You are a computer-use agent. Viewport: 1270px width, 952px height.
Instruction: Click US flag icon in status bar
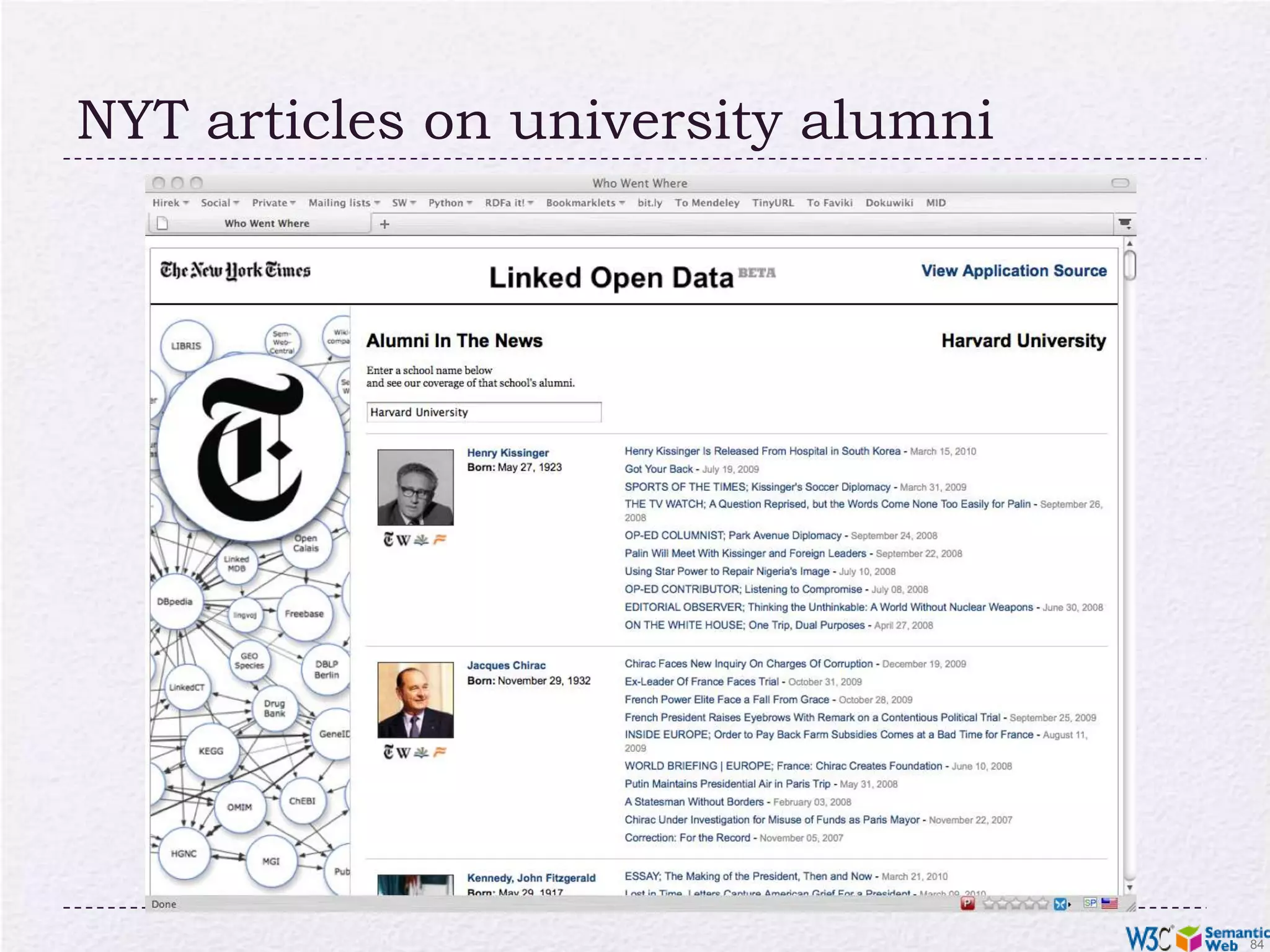click(x=1109, y=903)
